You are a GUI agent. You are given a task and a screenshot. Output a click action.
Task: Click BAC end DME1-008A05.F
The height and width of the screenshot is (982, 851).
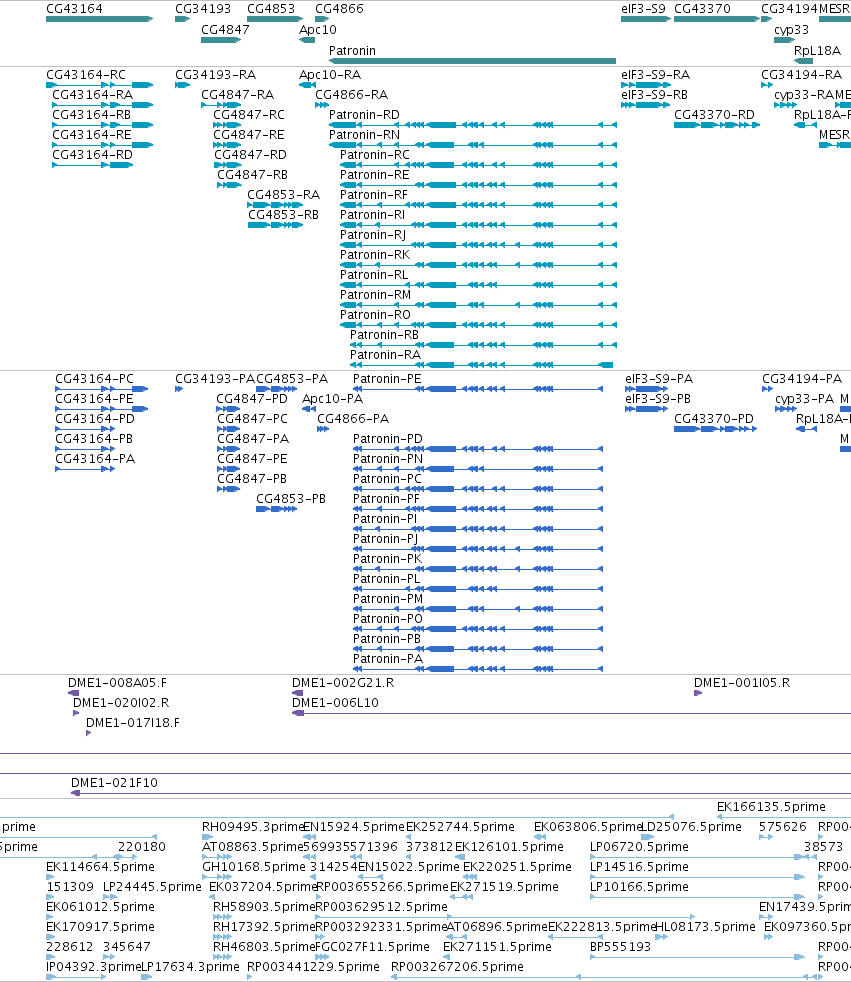tap(73, 693)
